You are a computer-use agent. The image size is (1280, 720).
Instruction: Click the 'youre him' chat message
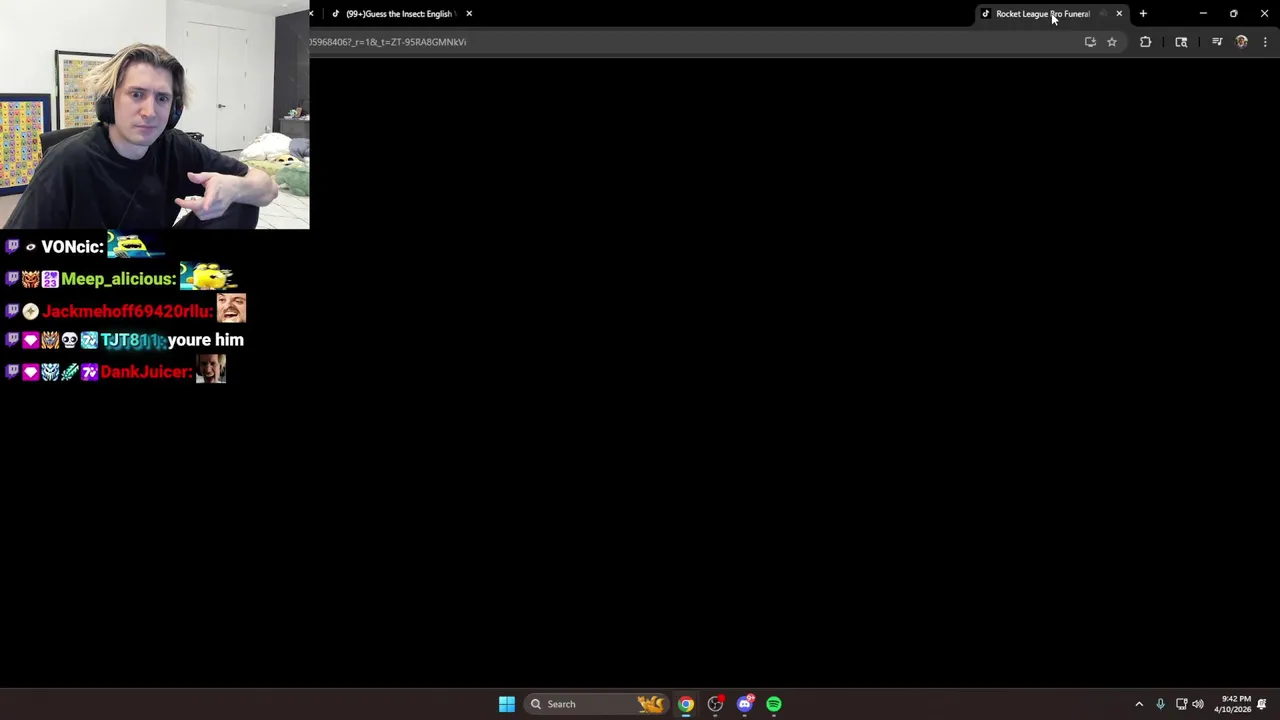tap(206, 340)
